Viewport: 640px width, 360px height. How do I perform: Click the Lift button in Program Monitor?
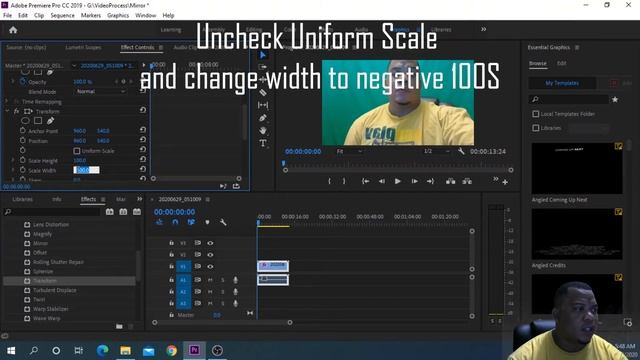(451, 181)
